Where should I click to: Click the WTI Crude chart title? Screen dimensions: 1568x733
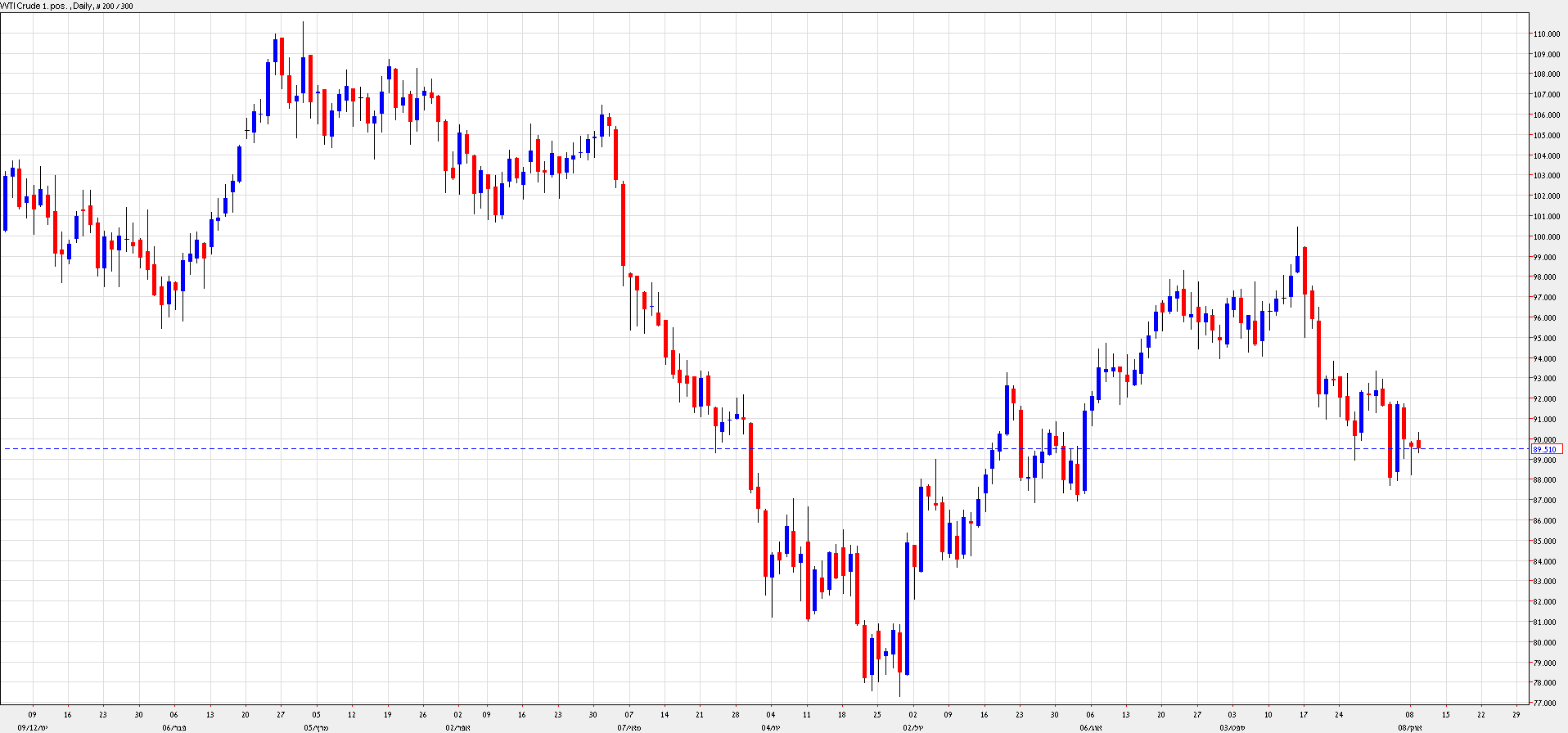[67, 6]
